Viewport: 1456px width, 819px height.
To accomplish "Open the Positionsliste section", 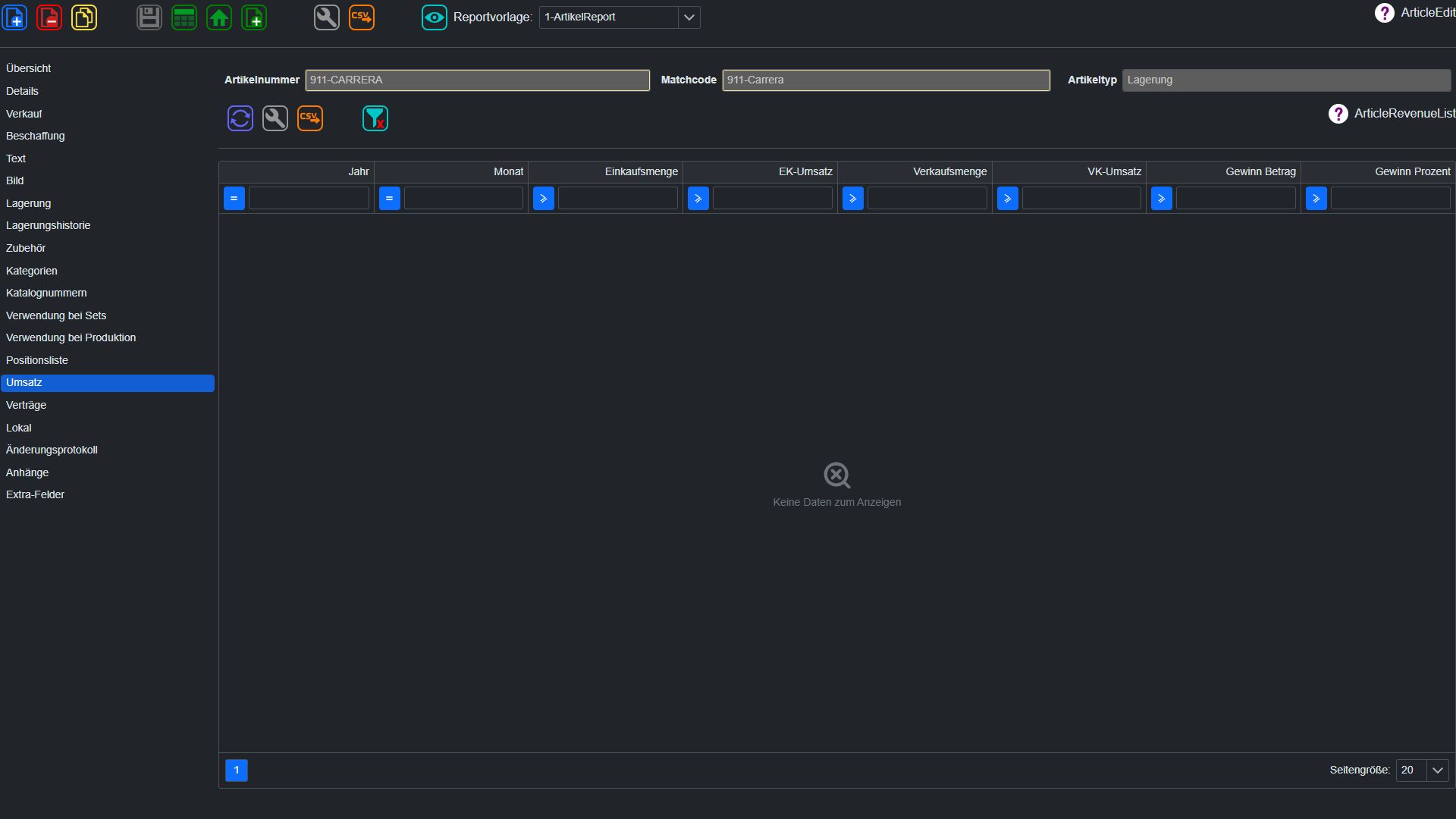I will click(108, 360).
